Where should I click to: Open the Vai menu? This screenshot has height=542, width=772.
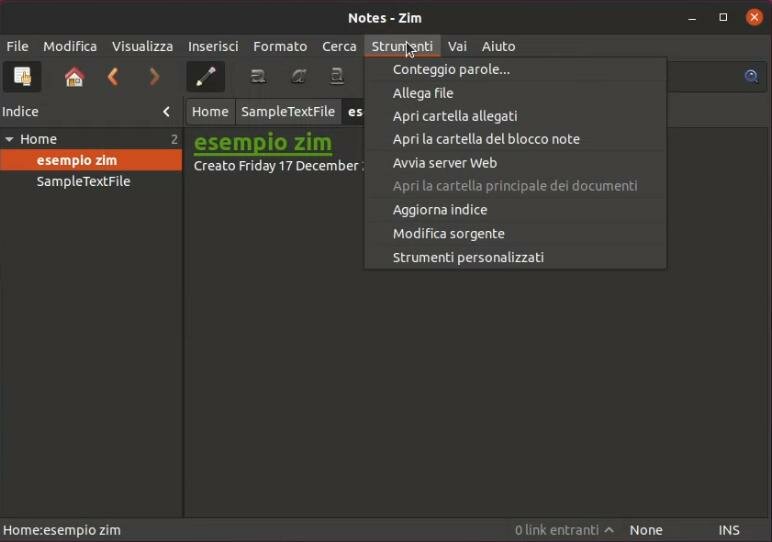coord(457,46)
